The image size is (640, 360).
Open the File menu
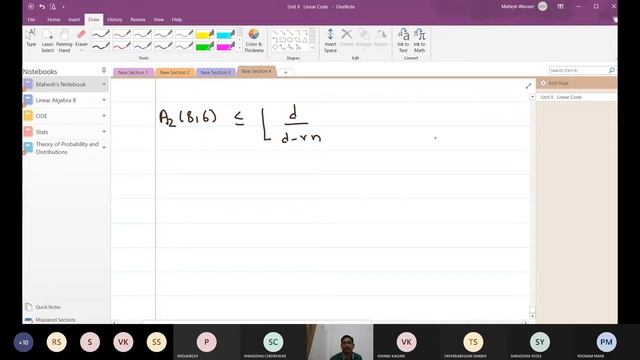[31, 20]
